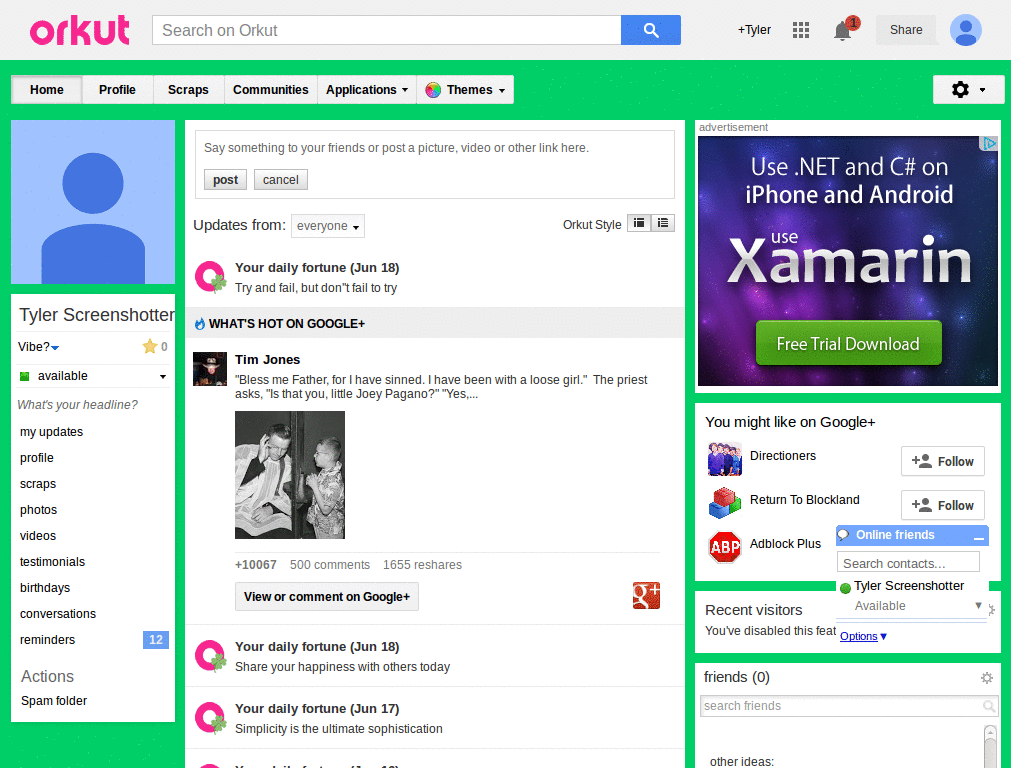1024x768 pixels.
Task: Click the settings gear icon
Action: tap(960, 89)
